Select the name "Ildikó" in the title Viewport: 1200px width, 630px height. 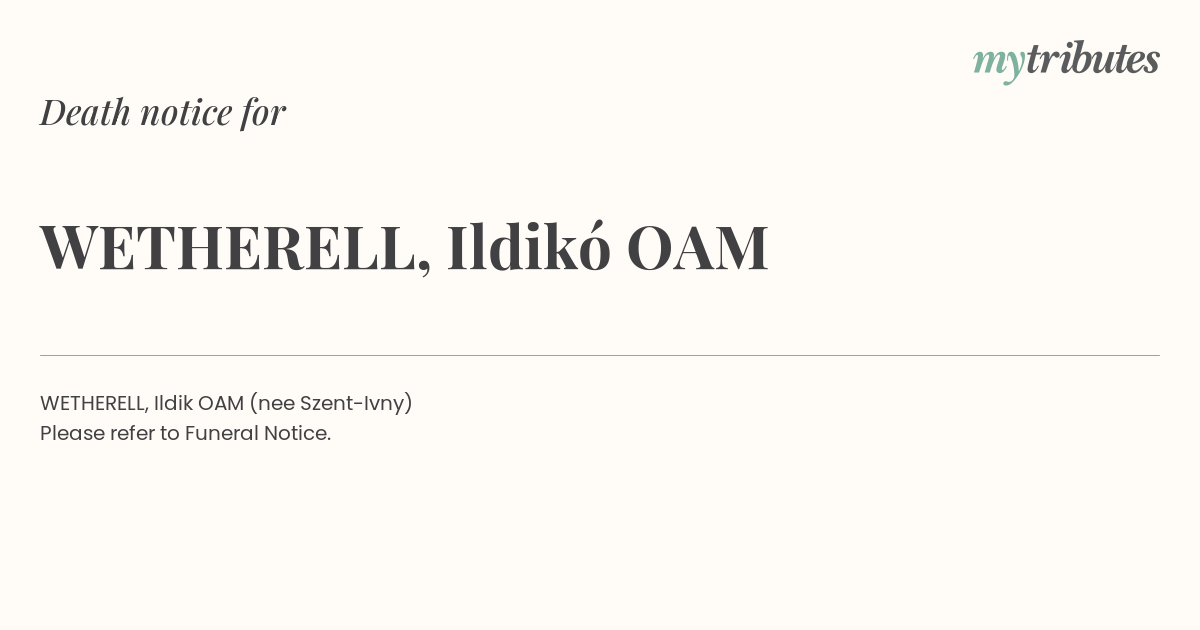[x=528, y=246]
